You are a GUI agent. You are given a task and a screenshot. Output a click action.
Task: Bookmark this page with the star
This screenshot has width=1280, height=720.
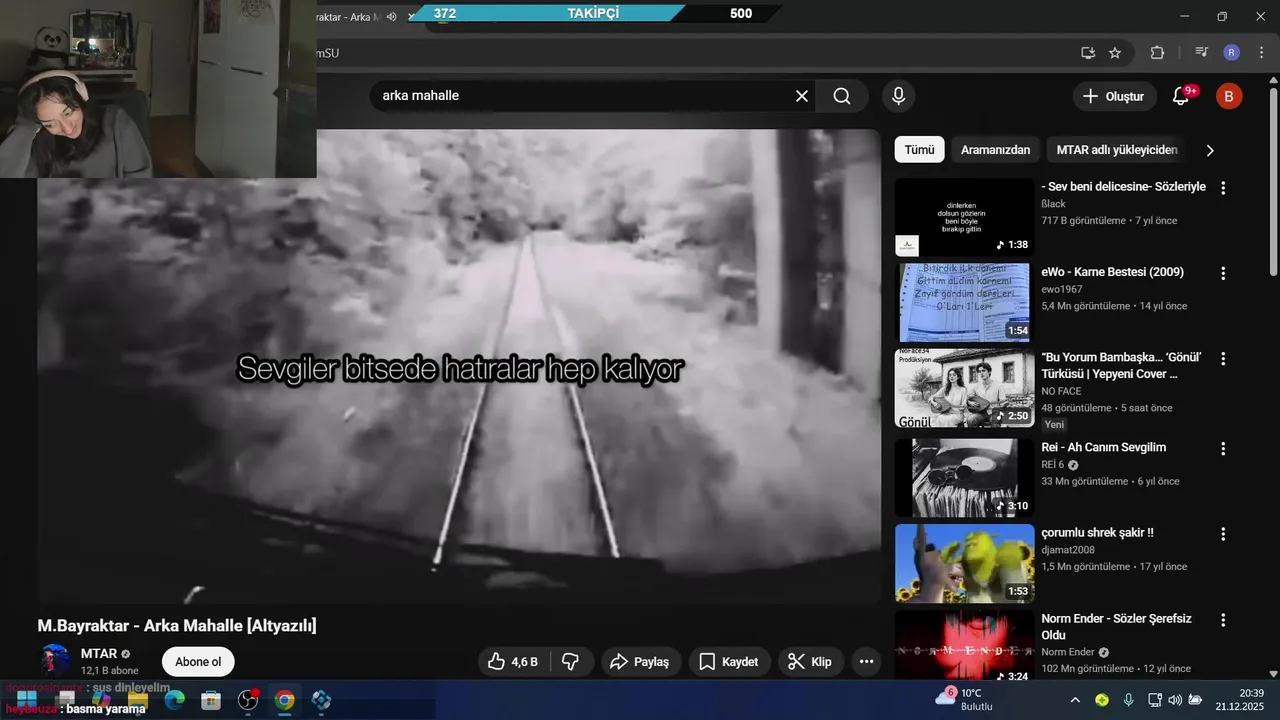[x=1115, y=53]
